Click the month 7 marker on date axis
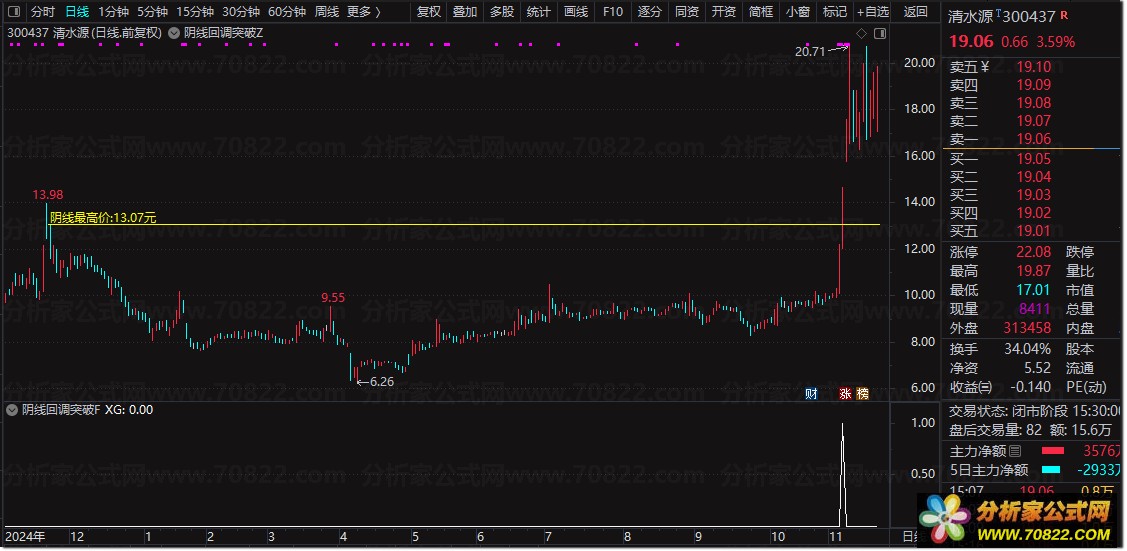This screenshot has width=1127, height=551. [x=548, y=537]
